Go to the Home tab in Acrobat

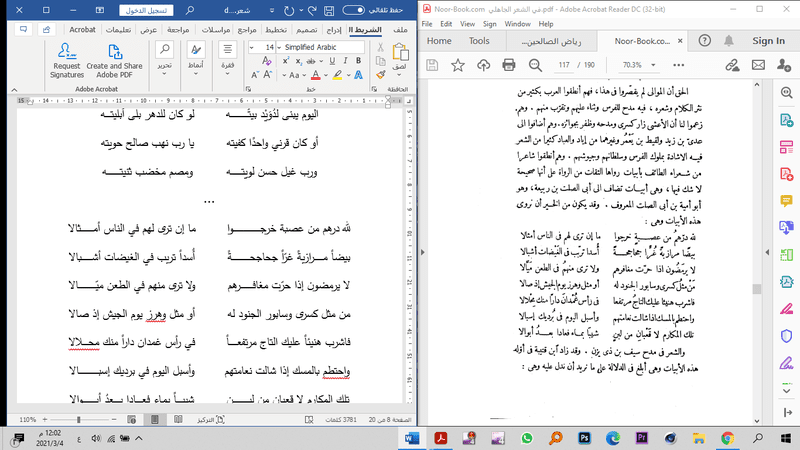(439, 41)
